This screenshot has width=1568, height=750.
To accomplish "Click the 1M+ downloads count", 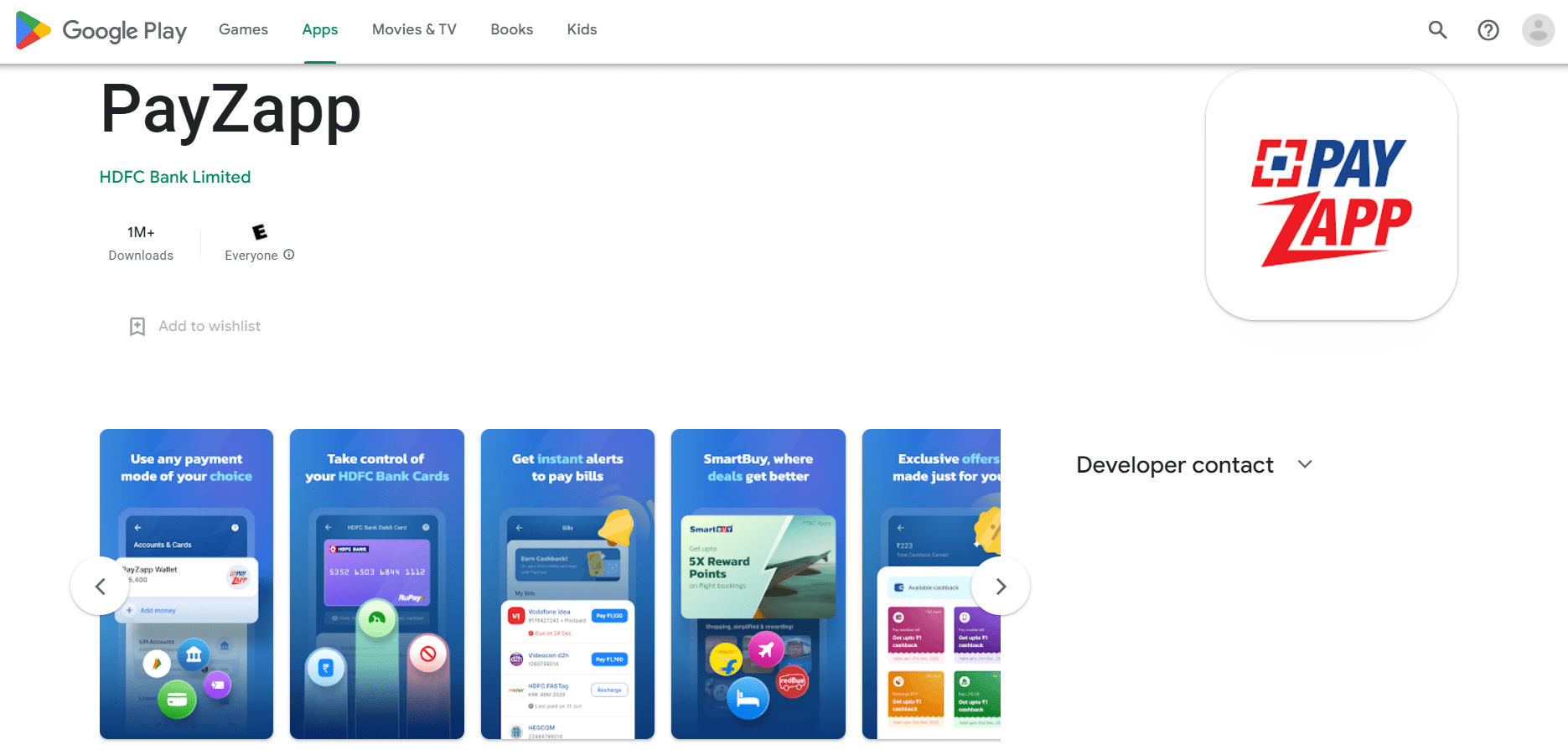I will (x=141, y=232).
